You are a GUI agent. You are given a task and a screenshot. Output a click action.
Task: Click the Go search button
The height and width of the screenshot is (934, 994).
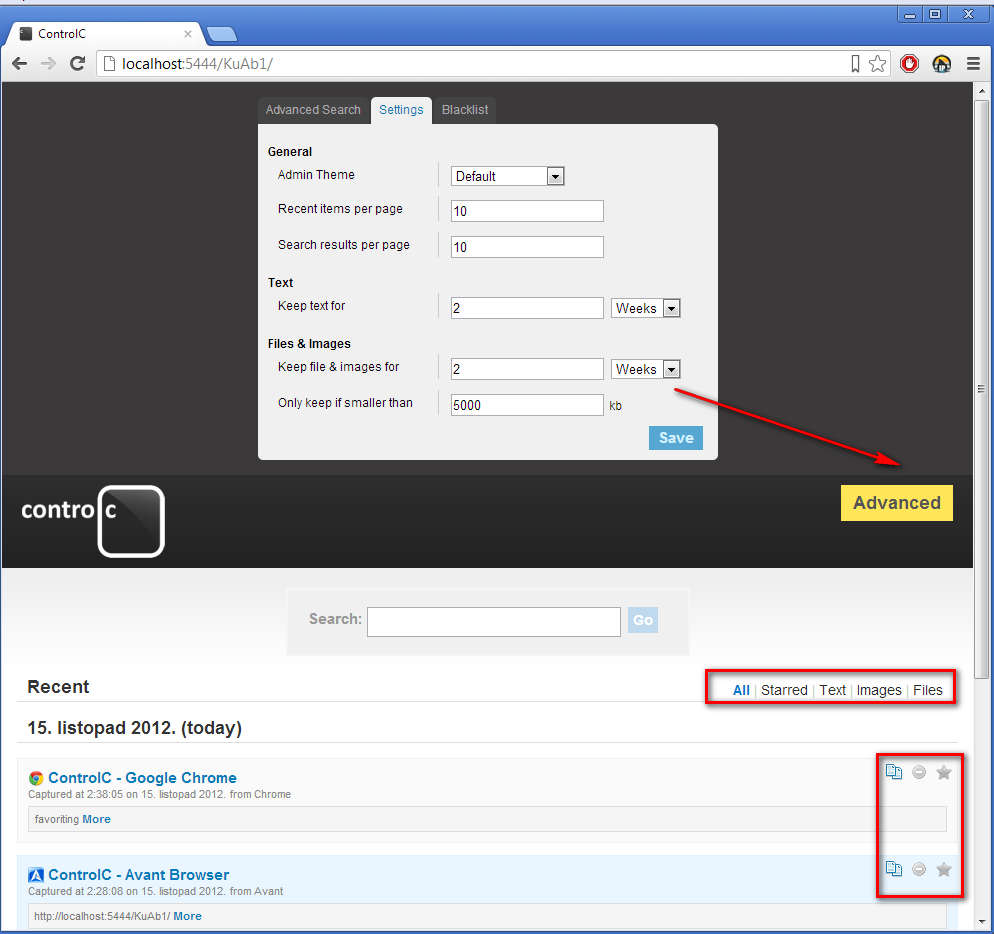click(643, 620)
